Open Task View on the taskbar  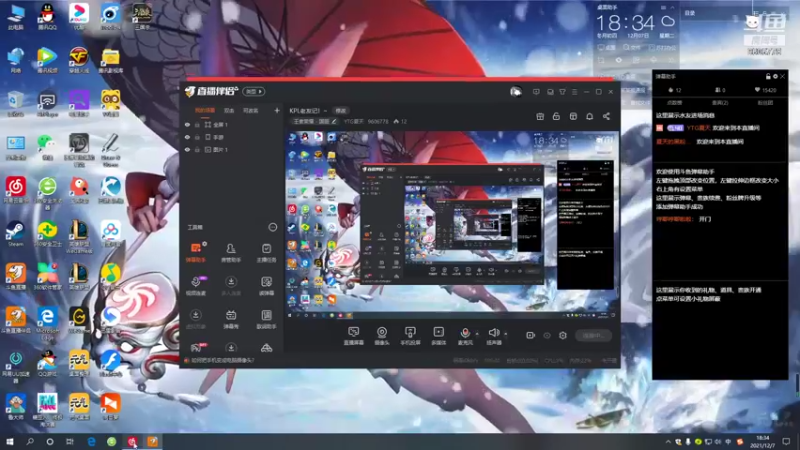pyautogui.click(x=70, y=441)
